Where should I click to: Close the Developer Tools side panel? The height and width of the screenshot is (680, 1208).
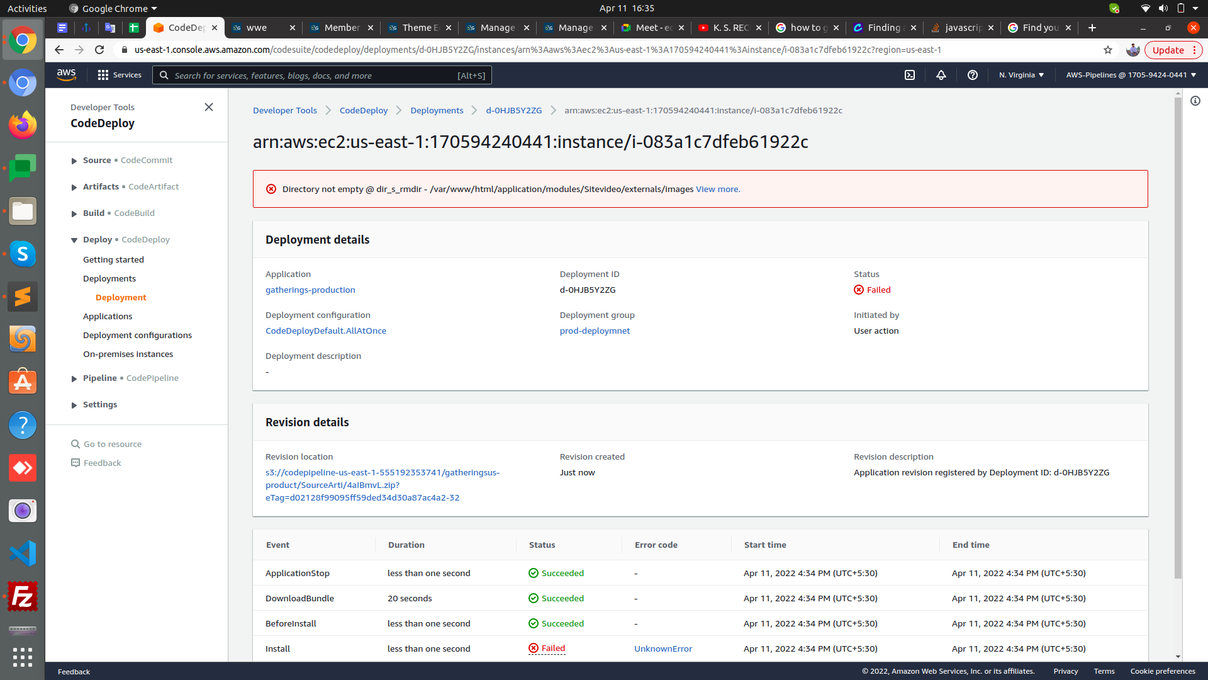point(208,107)
